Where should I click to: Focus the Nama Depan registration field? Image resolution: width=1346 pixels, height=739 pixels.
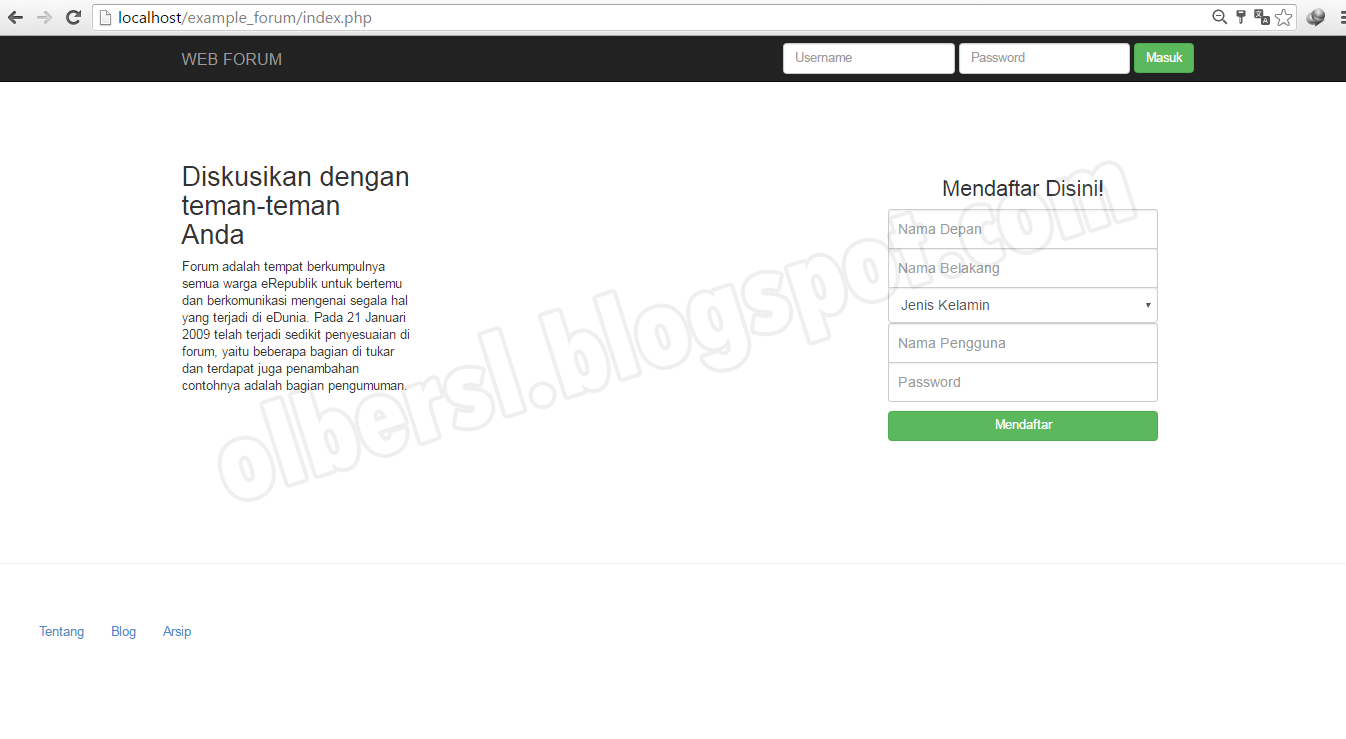pyautogui.click(x=1022, y=229)
